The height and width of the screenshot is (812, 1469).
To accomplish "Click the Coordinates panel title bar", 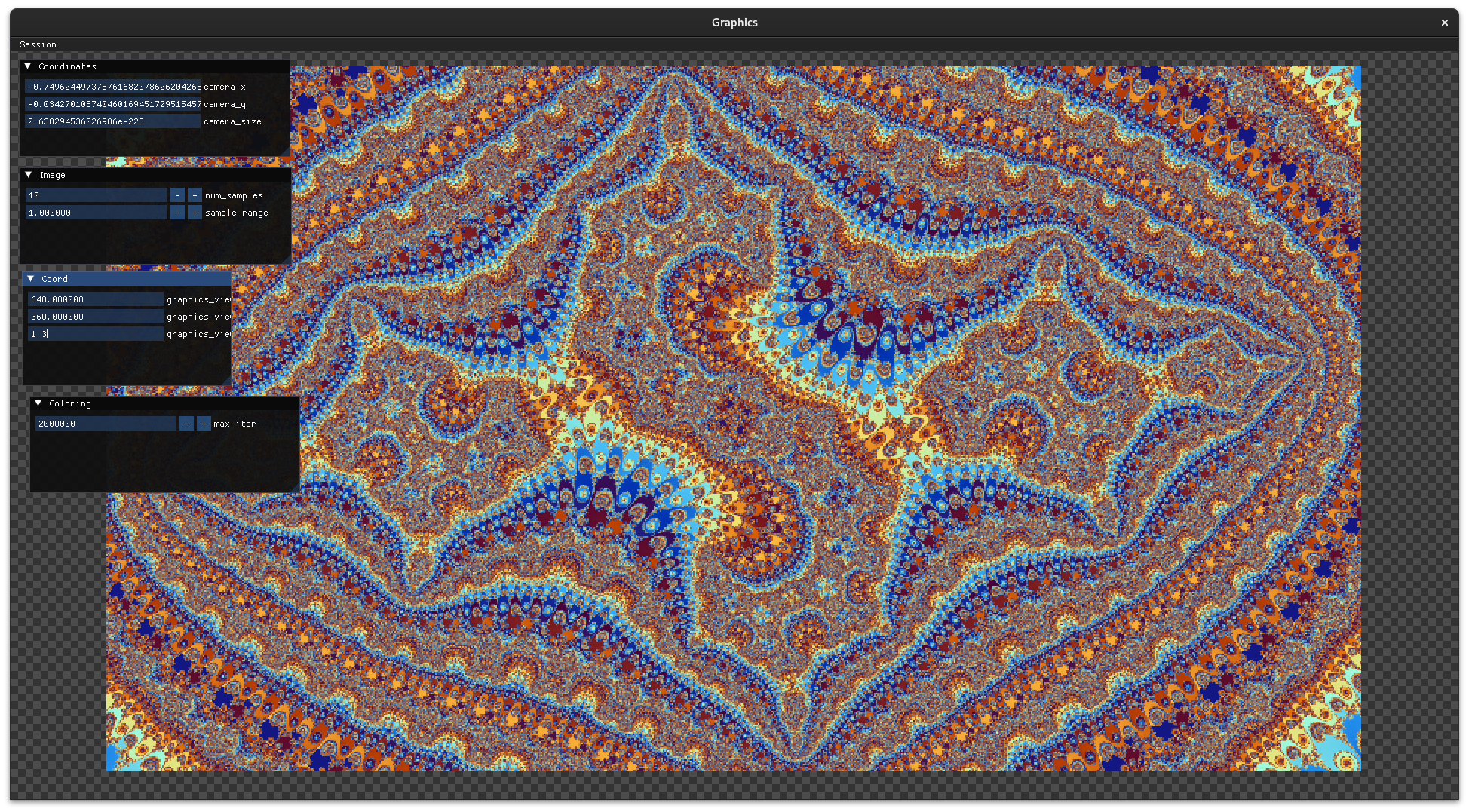I will click(x=155, y=66).
